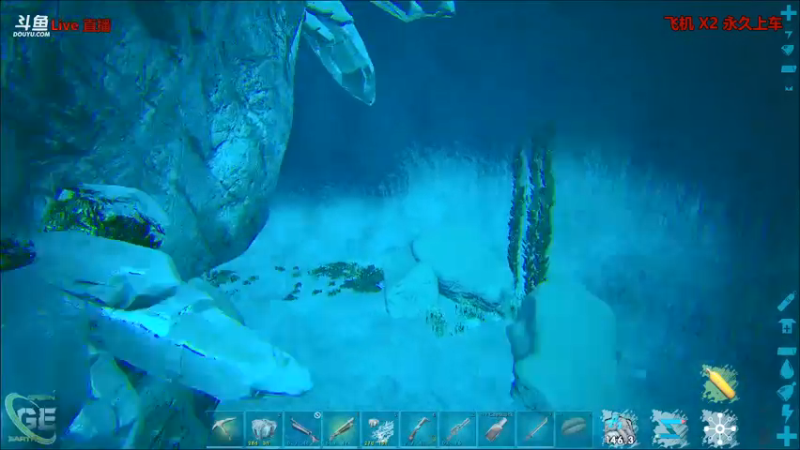Click the food stat icon below the water drop
Screen dimensions: 800x450
coord(787,392)
